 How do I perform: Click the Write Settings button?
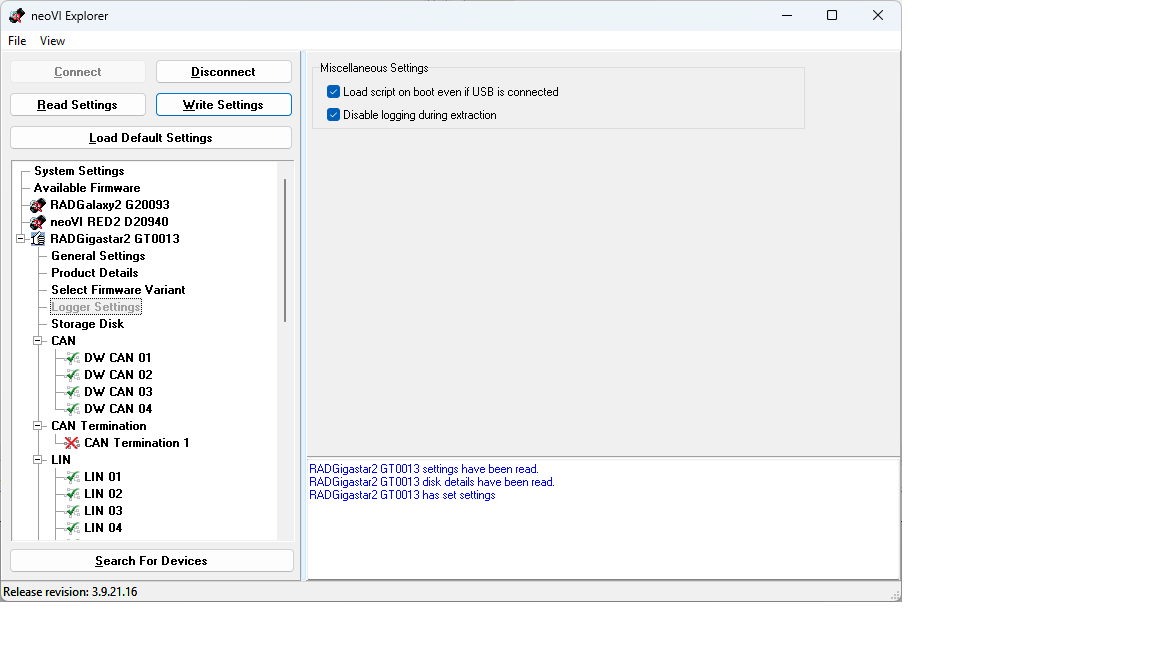[x=223, y=105]
